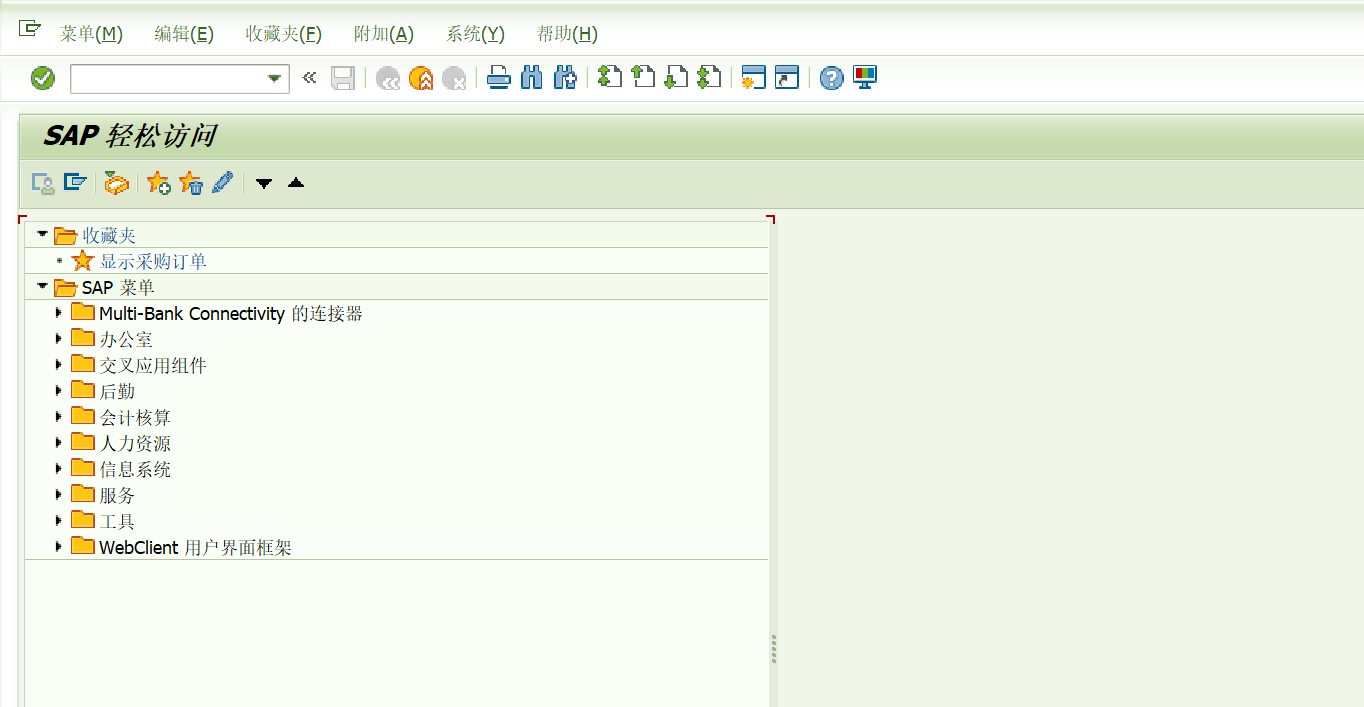Screen dimensions: 1364x707
Task: Open the 附加(A) menu
Action: (384, 34)
